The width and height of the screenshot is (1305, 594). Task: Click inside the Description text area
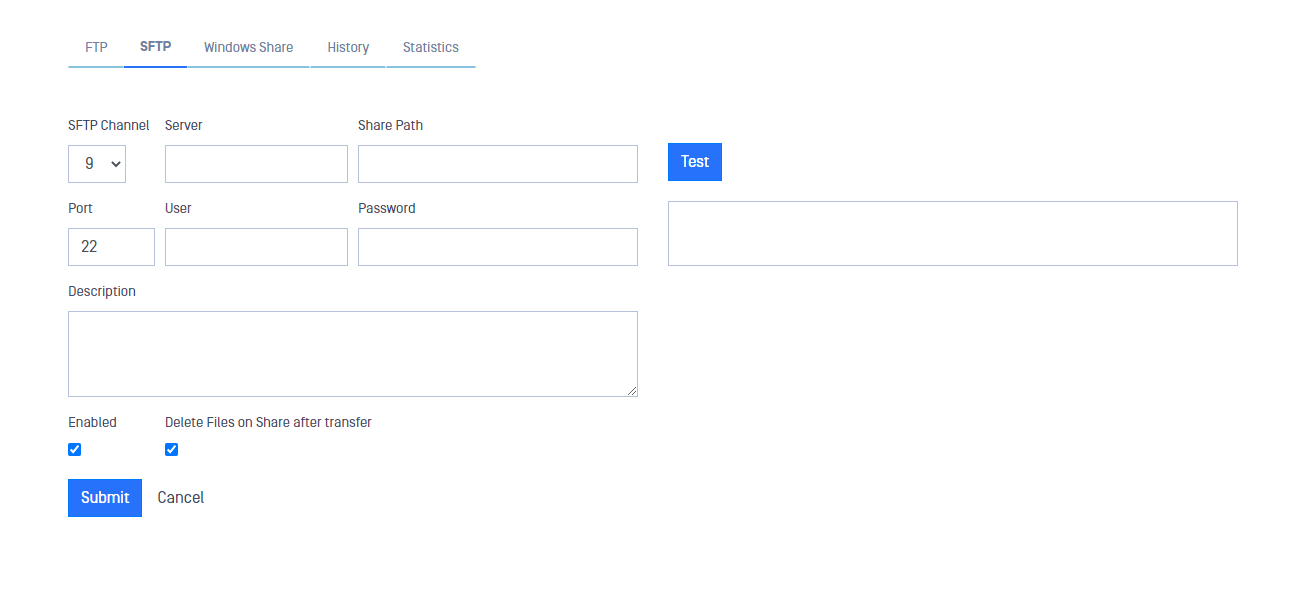click(x=353, y=354)
